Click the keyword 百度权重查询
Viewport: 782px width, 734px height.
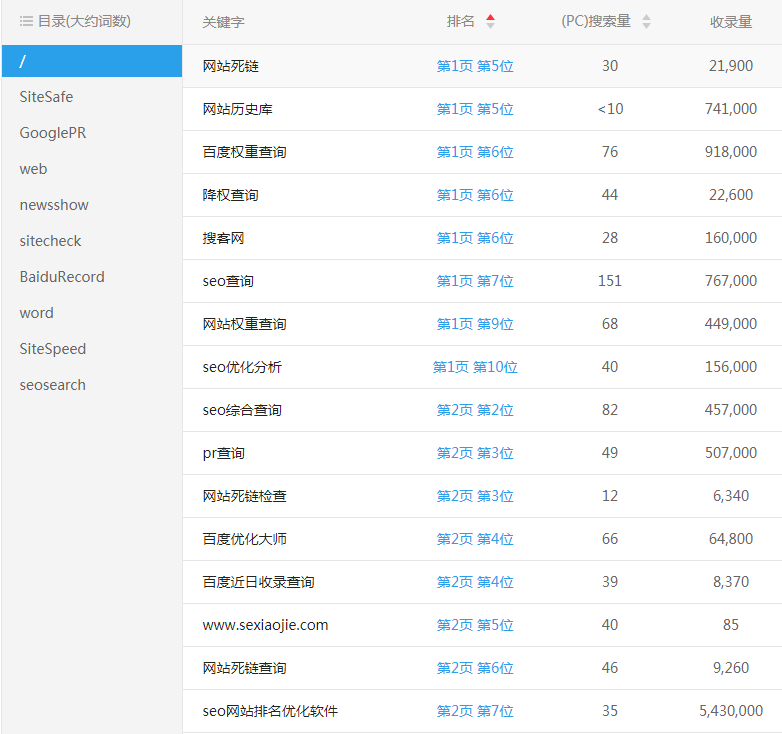tap(244, 152)
